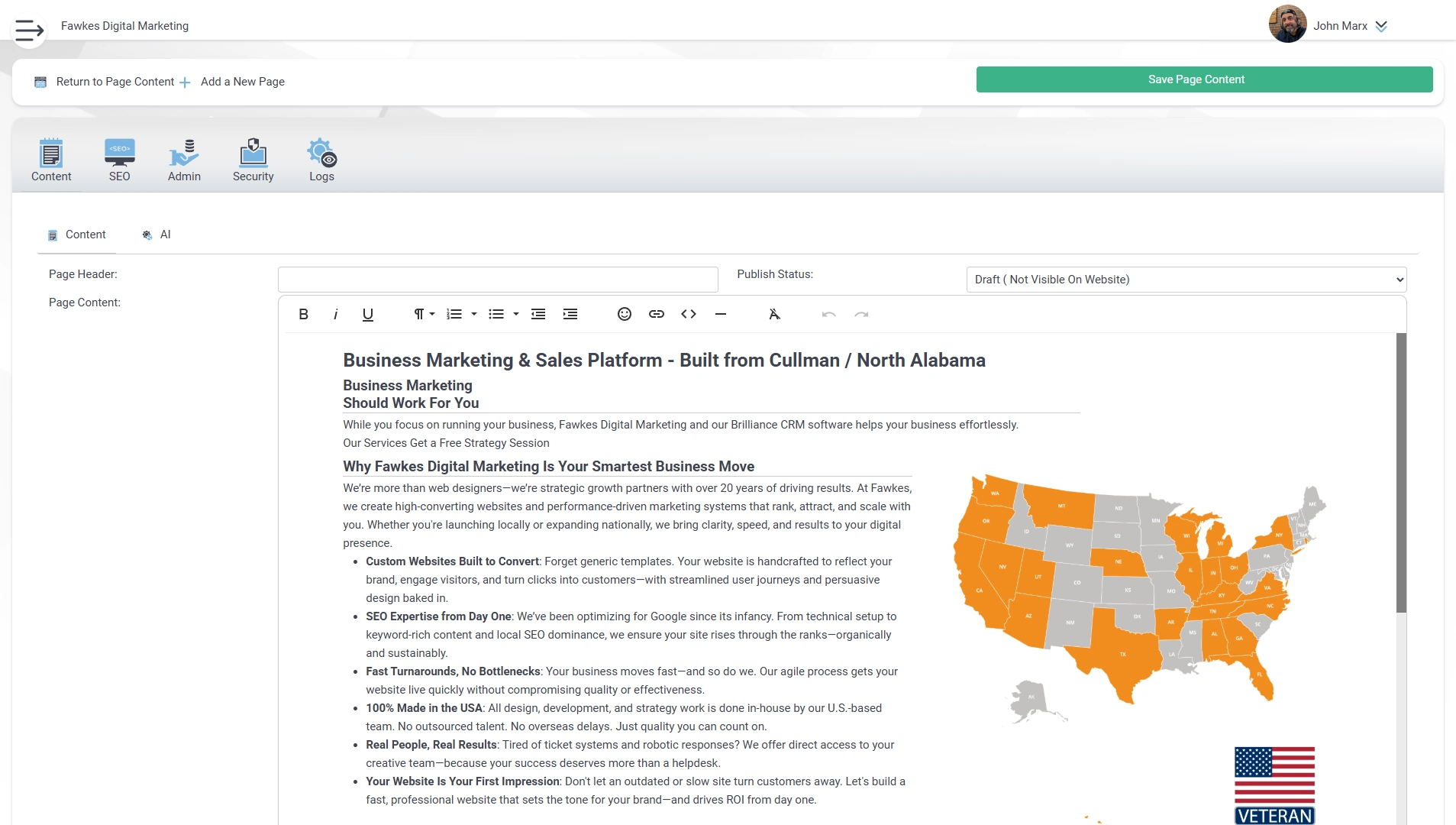This screenshot has width=1456, height=825.
Task: Redo the last edit
Action: click(861, 314)
